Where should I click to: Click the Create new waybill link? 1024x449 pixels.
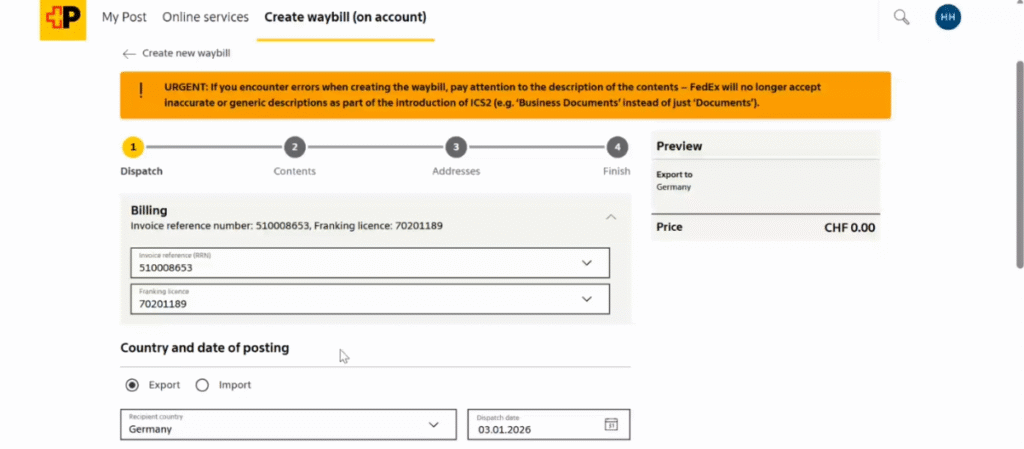tap(185, 53)
